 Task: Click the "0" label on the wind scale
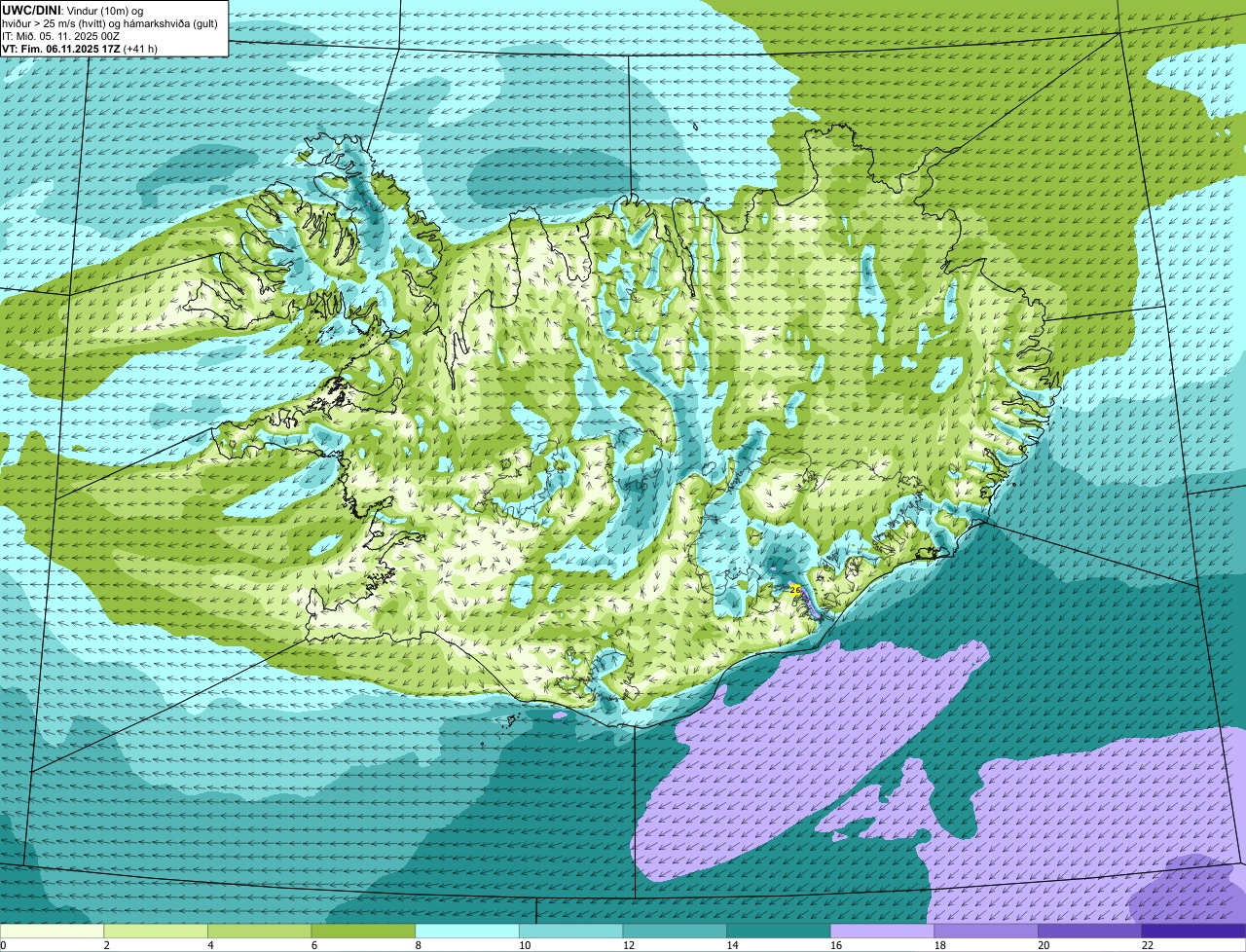(3, 945)
